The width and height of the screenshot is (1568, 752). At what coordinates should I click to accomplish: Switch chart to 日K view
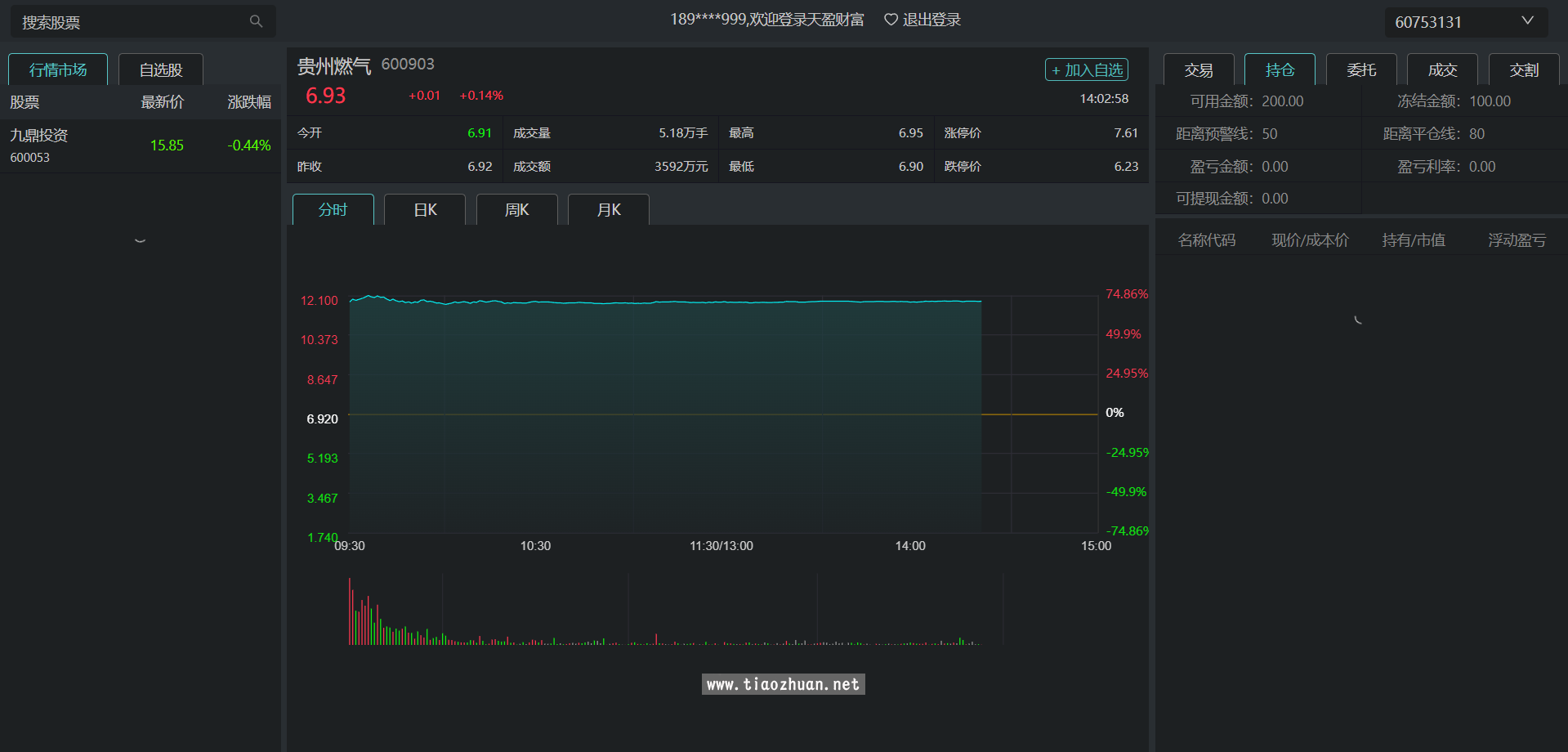pos(425,210)
